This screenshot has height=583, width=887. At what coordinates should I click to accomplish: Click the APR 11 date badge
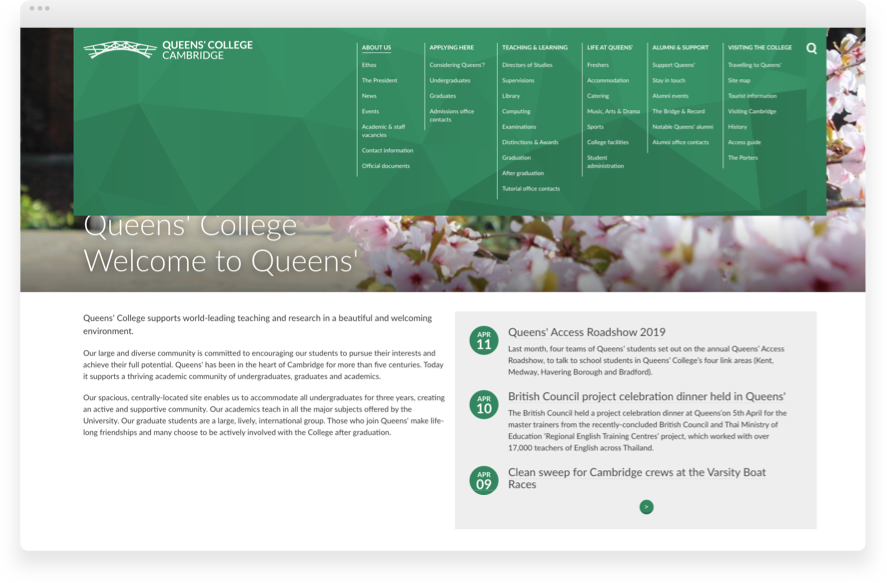click(484, 340)
